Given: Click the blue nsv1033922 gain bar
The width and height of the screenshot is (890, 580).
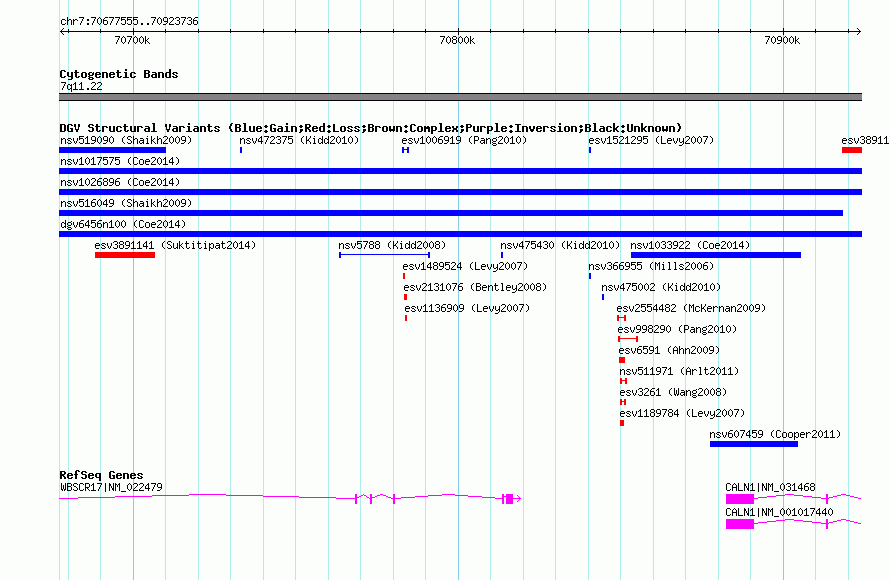Looking at the screenshot, I should point(716,255).
